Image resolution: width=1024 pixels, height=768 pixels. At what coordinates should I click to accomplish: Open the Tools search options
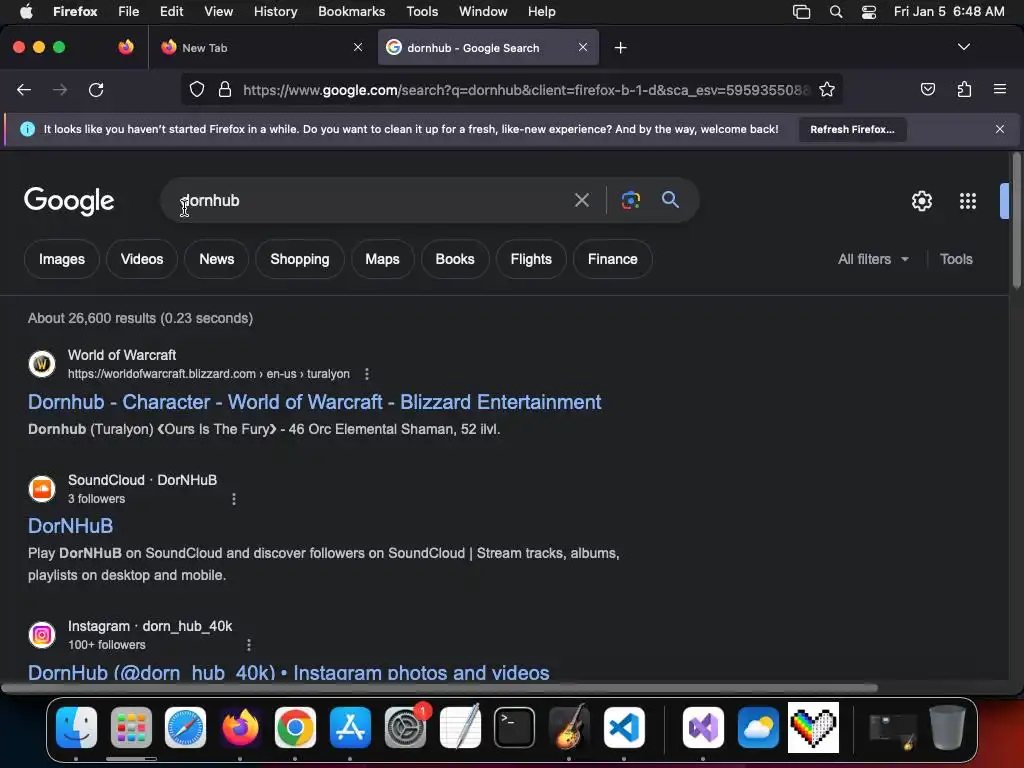[956, 259]
